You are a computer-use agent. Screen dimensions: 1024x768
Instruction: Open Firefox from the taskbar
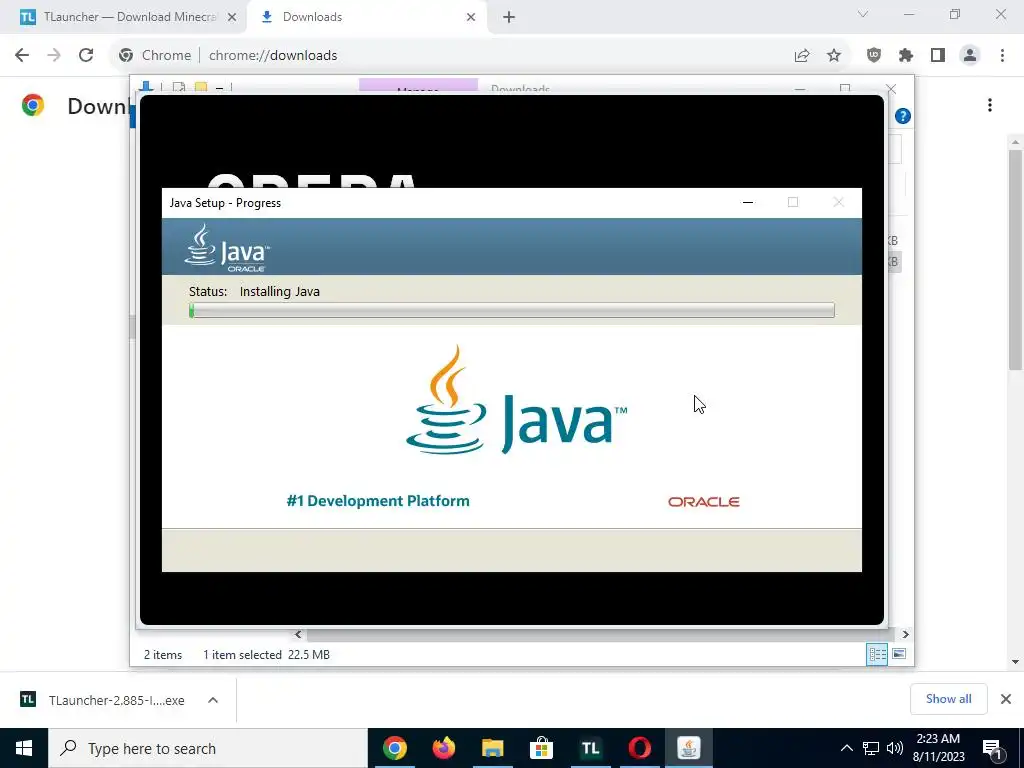[x=443, y=748]
